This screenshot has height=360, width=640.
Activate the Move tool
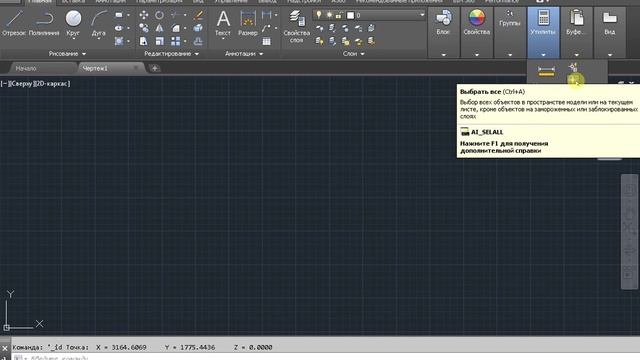(144, 15)
